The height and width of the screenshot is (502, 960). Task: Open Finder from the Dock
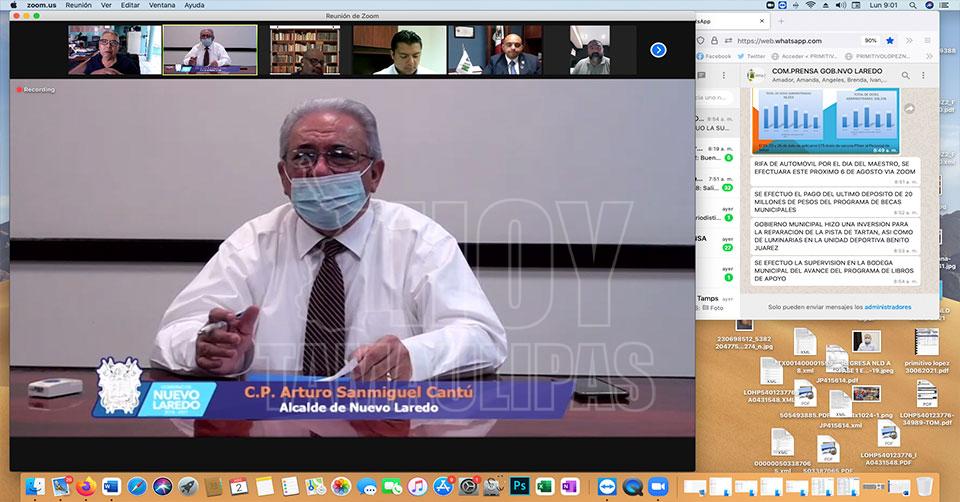click(34, 486)
